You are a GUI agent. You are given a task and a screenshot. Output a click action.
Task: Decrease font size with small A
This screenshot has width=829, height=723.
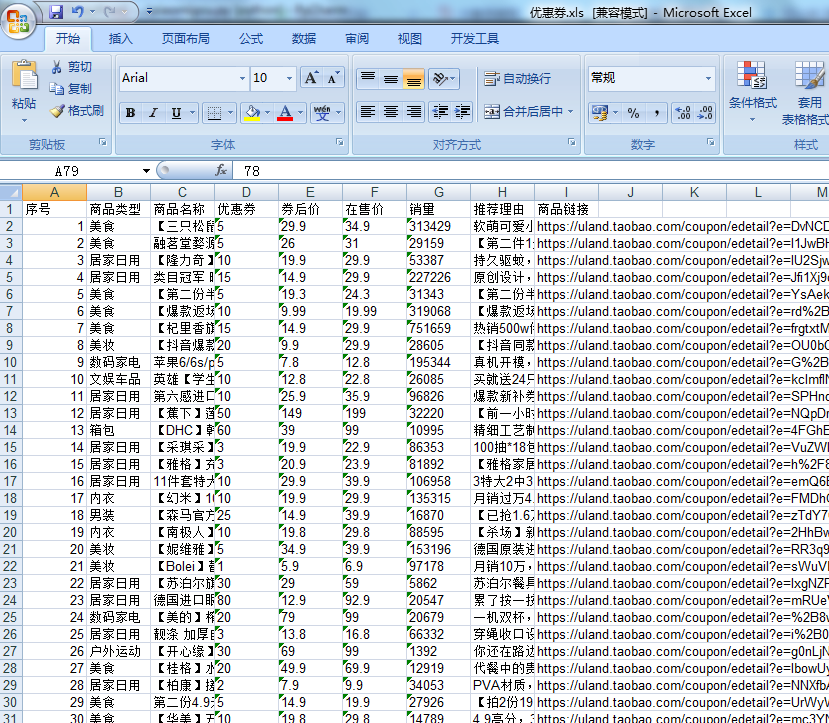333,78
